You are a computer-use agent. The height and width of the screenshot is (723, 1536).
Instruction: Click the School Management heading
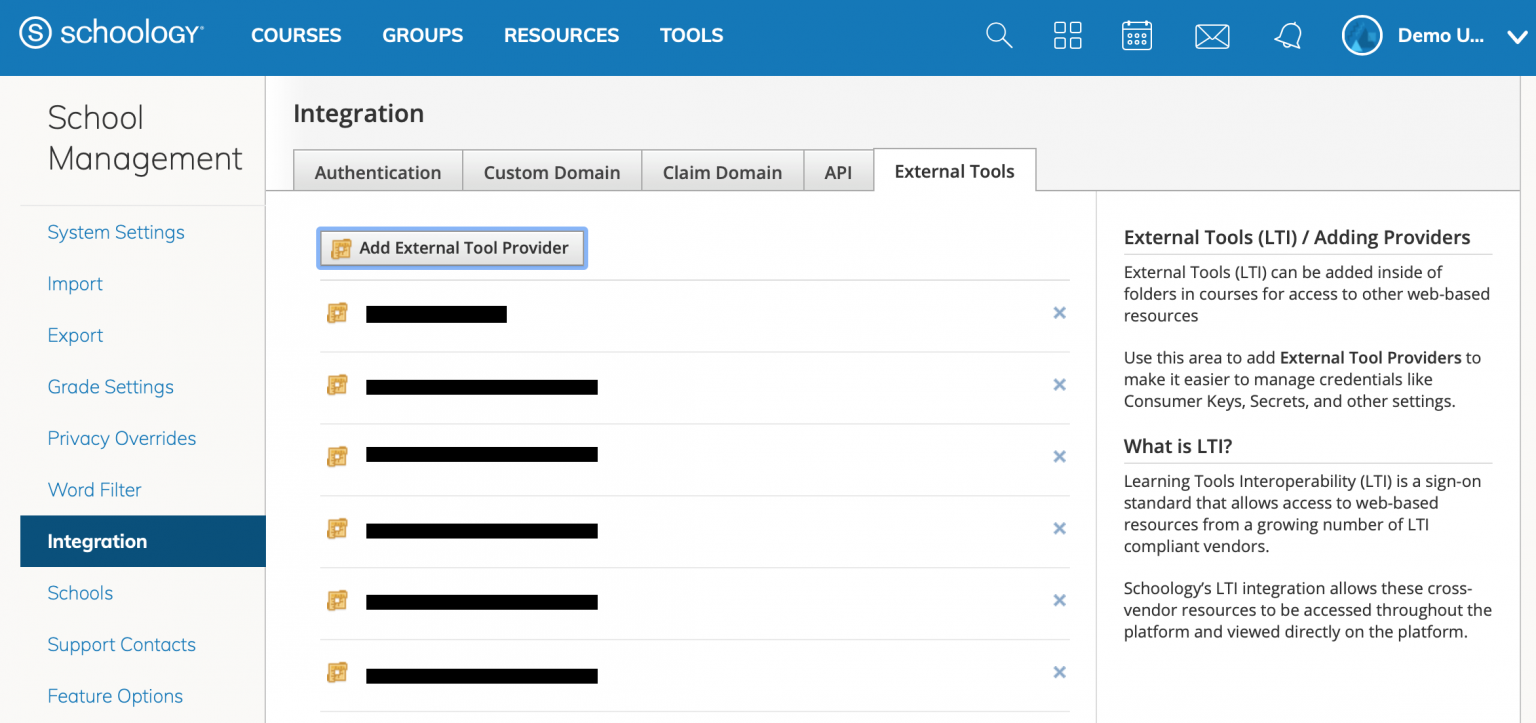pyautogui.click(x=145, y=138)
